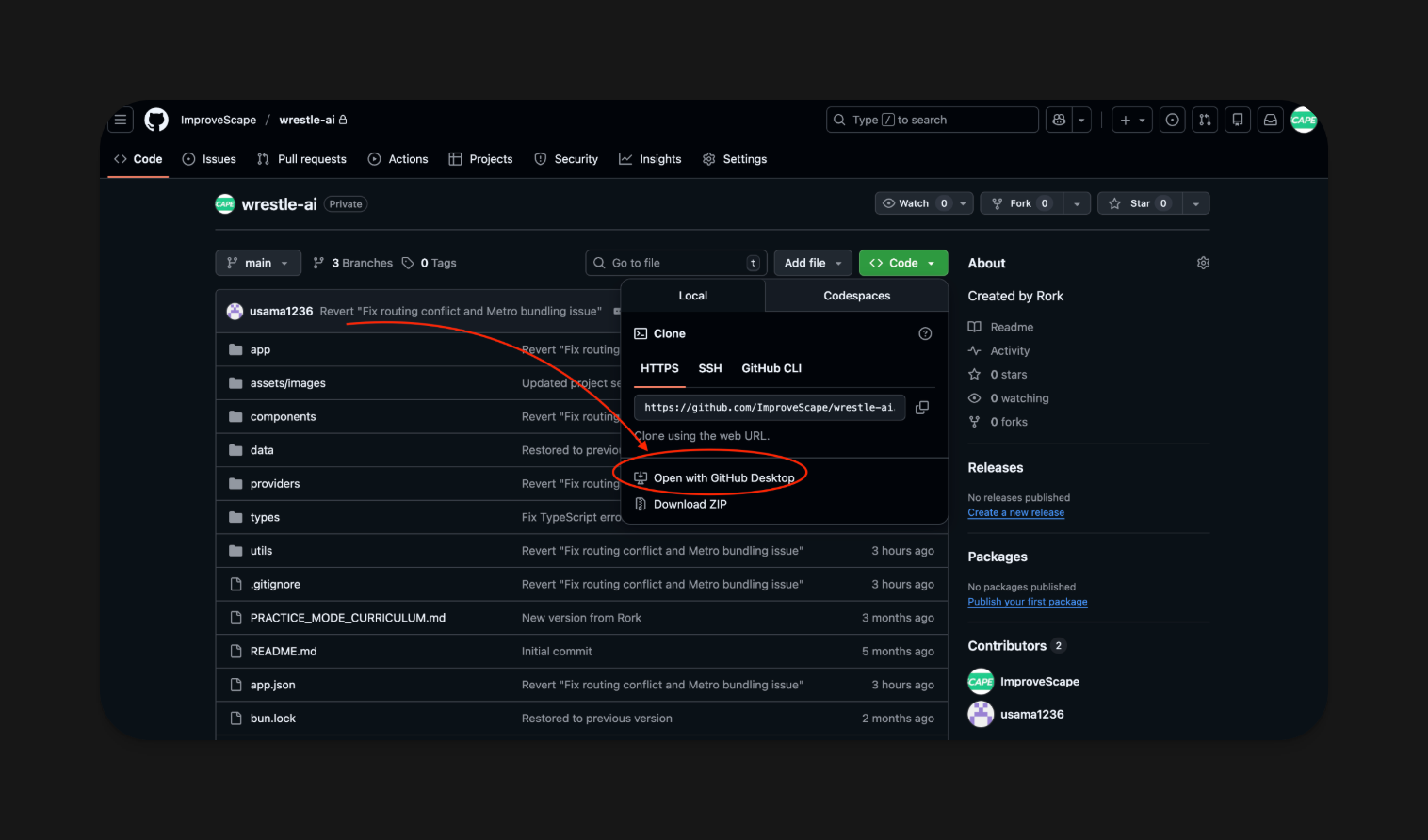This screenshot has width=1428, height=840.
Task: Open the Insights tab
Action: [650, 159]
